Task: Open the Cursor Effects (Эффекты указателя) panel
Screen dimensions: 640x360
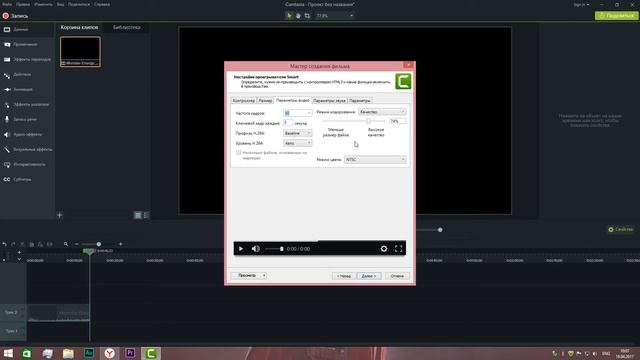Action: point(27,104)
